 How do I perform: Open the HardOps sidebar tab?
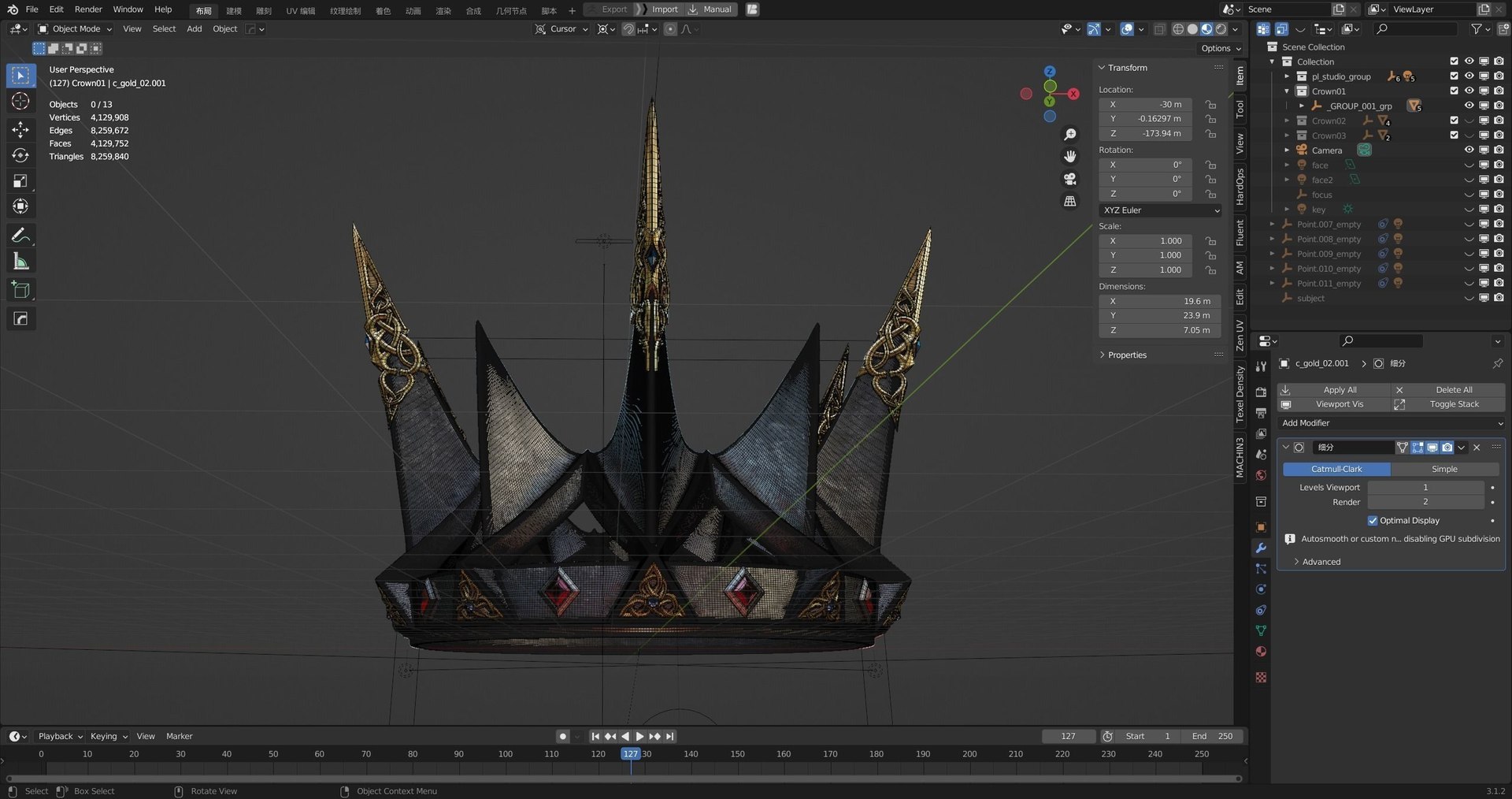coord(1240,187)
